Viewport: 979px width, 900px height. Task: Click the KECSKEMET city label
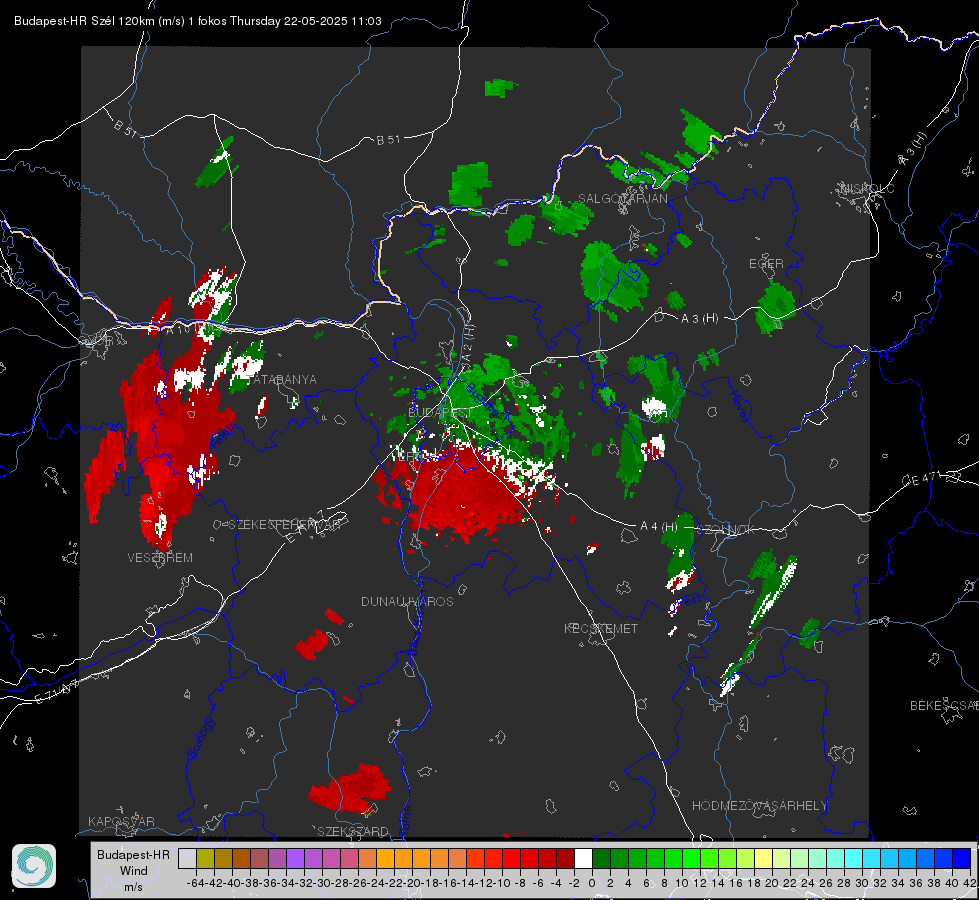point(601,628)
